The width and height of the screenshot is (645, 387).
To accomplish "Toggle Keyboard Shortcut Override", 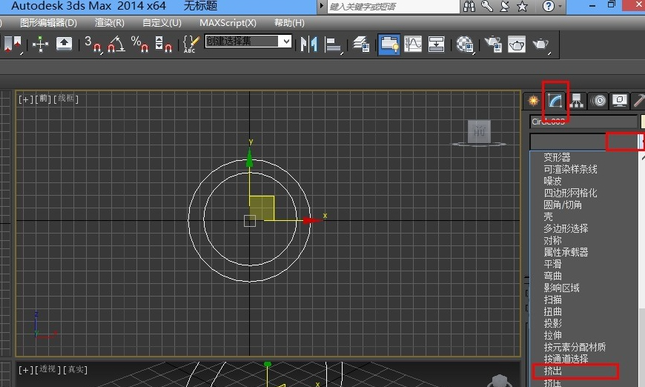I will coord(64,44).
